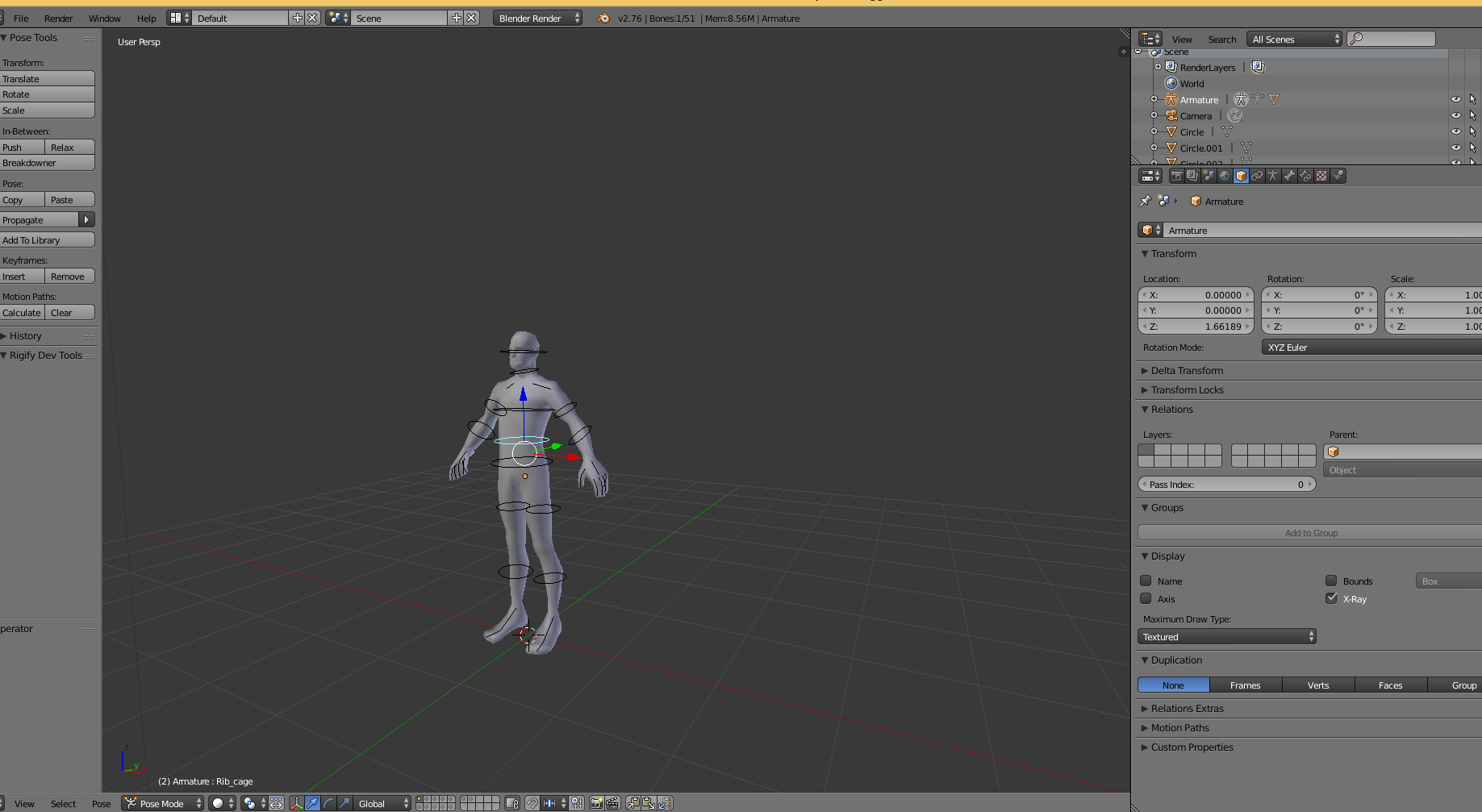Viewport: 1482px width, 812px height.
Task: Enable the Bounds display checkbox
Action: click(x=1331, y=581)
